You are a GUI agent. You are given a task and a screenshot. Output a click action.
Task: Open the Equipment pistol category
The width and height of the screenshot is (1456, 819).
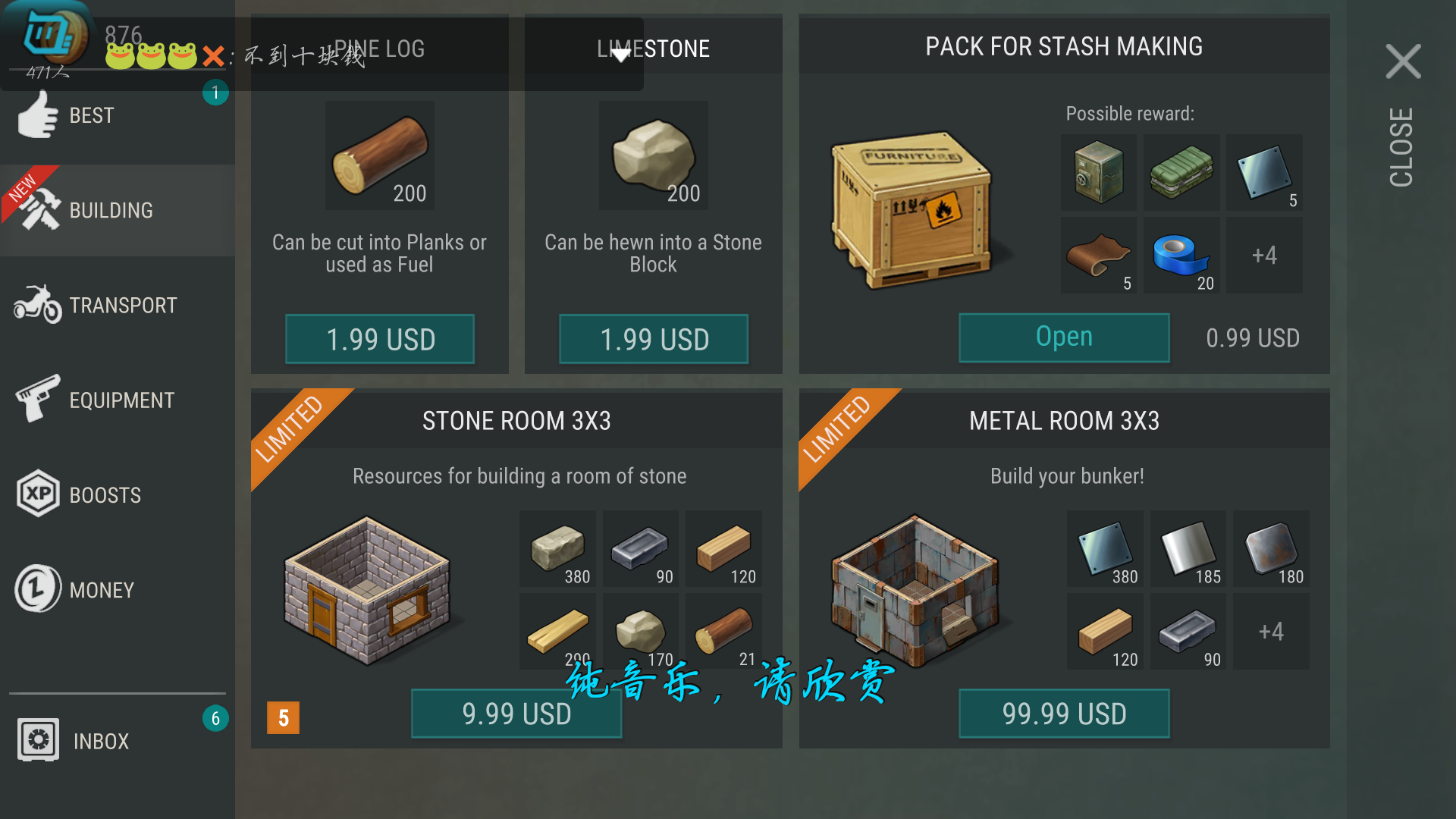[118, 400]
